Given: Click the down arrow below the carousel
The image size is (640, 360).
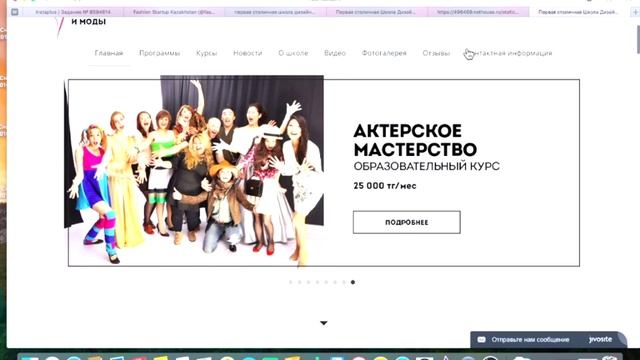Looking at the screenshot, I should click(324, 323).
